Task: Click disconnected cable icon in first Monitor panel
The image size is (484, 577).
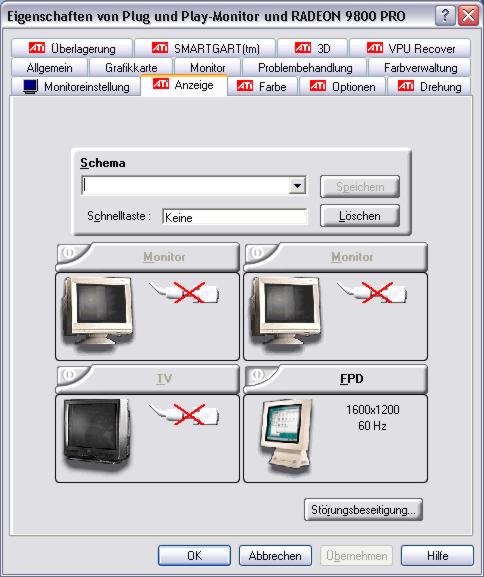Action: (184, 293)
